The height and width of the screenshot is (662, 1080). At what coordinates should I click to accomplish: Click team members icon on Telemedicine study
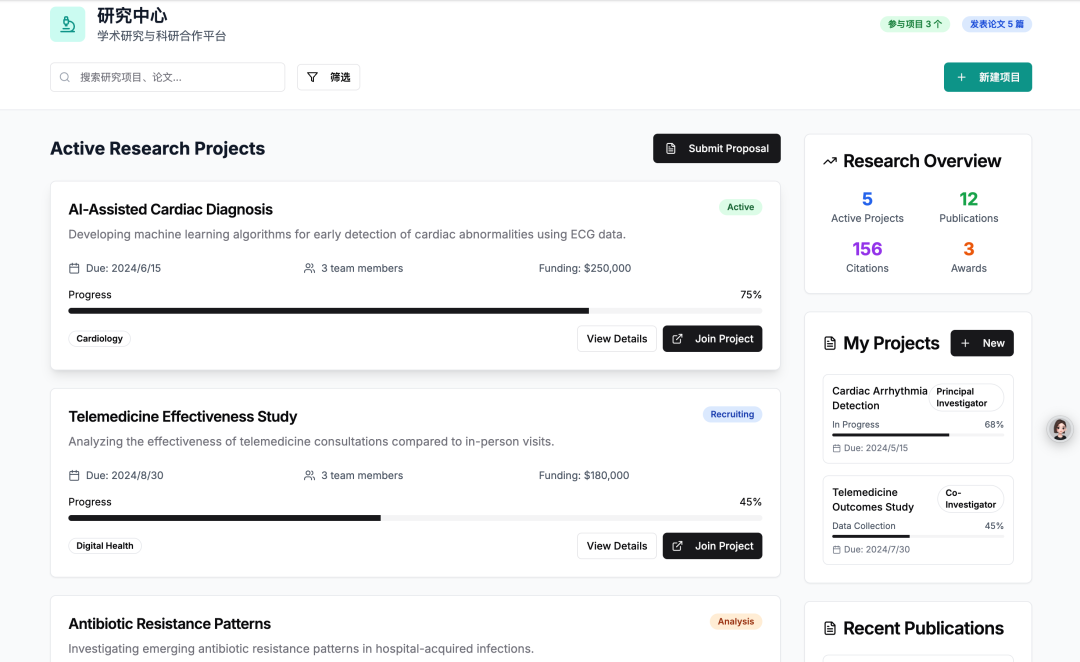pyautogui.click(x=309, y=475)
